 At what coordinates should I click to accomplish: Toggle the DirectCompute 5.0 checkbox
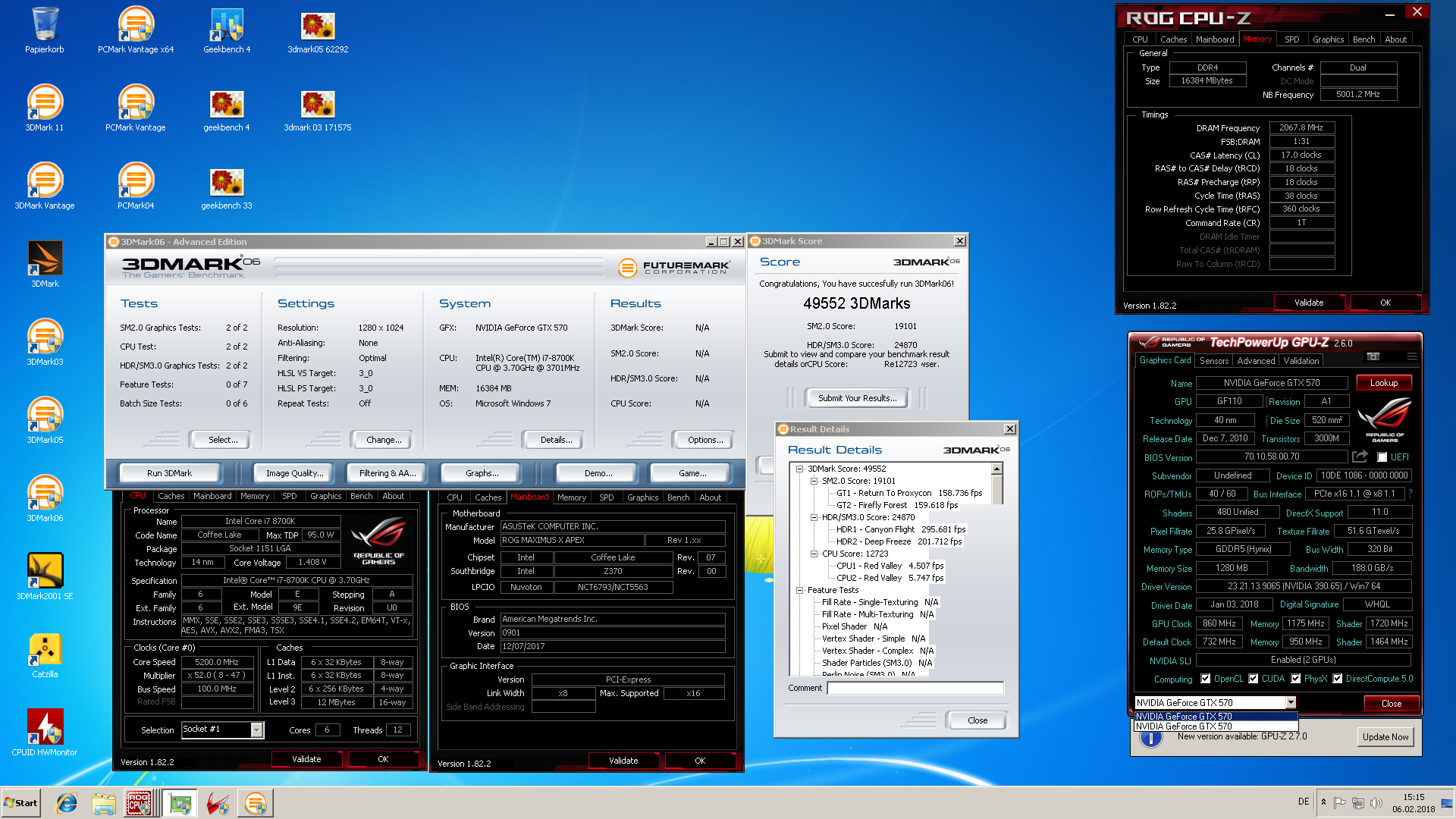1338,679
